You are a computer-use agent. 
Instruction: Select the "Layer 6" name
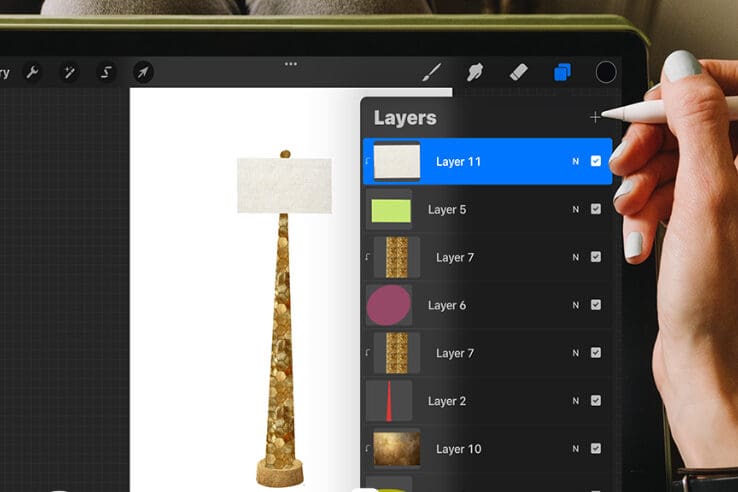click(x=447, y=306)
